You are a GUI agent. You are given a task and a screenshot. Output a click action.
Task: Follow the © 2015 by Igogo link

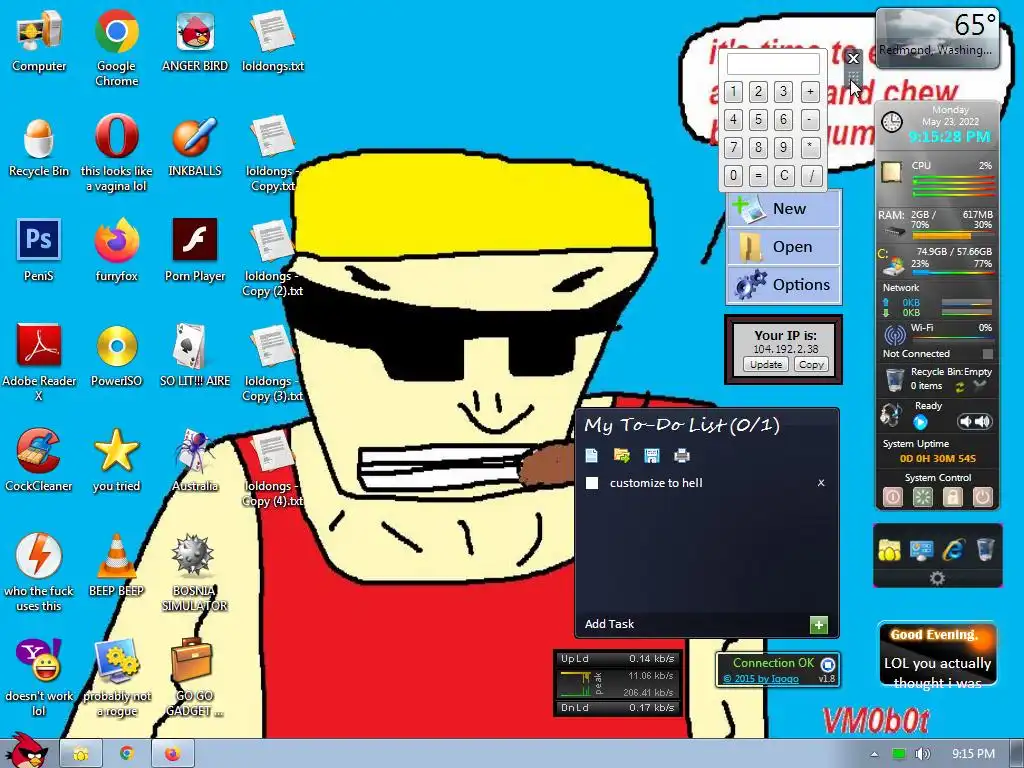(x=761, y=679)
